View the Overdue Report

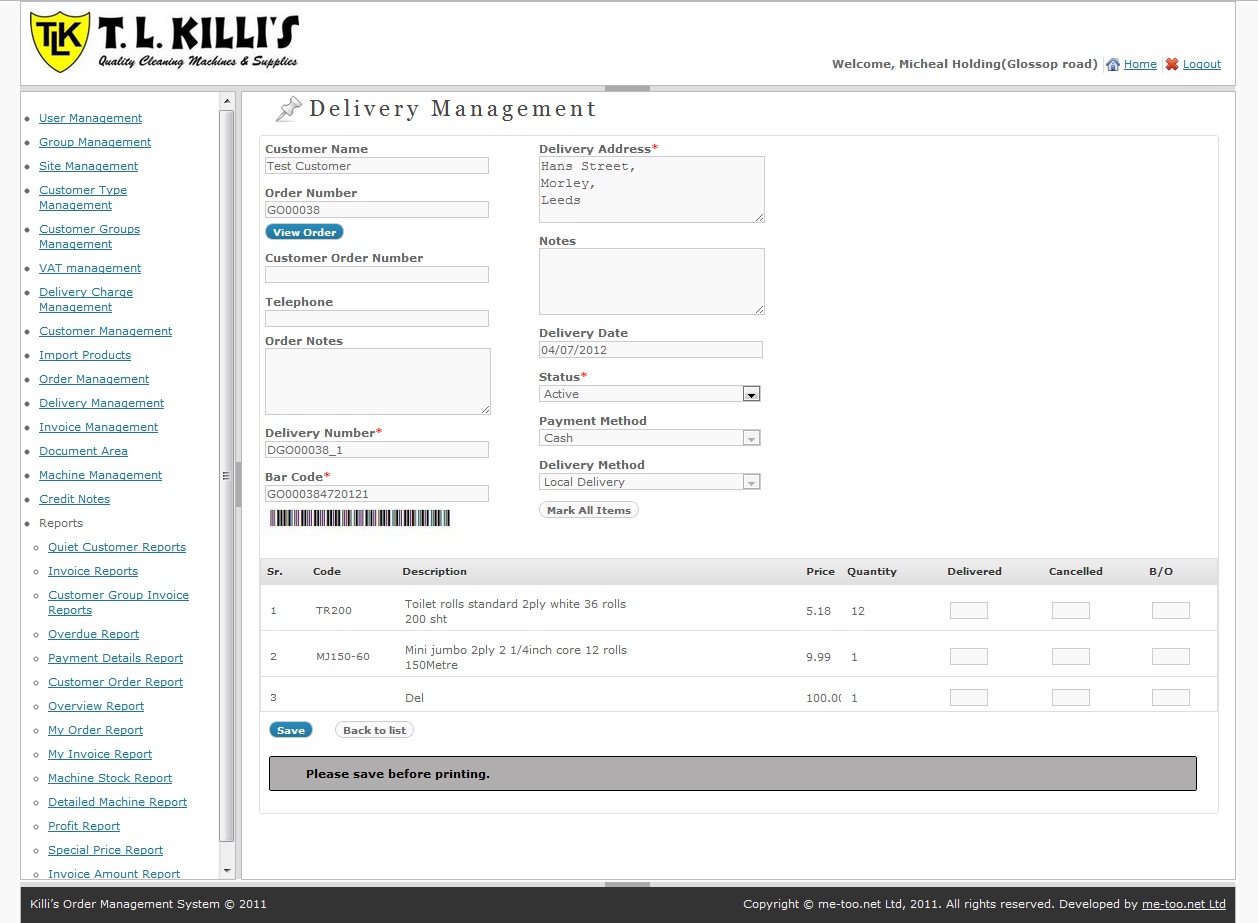(x=93, y=634)
